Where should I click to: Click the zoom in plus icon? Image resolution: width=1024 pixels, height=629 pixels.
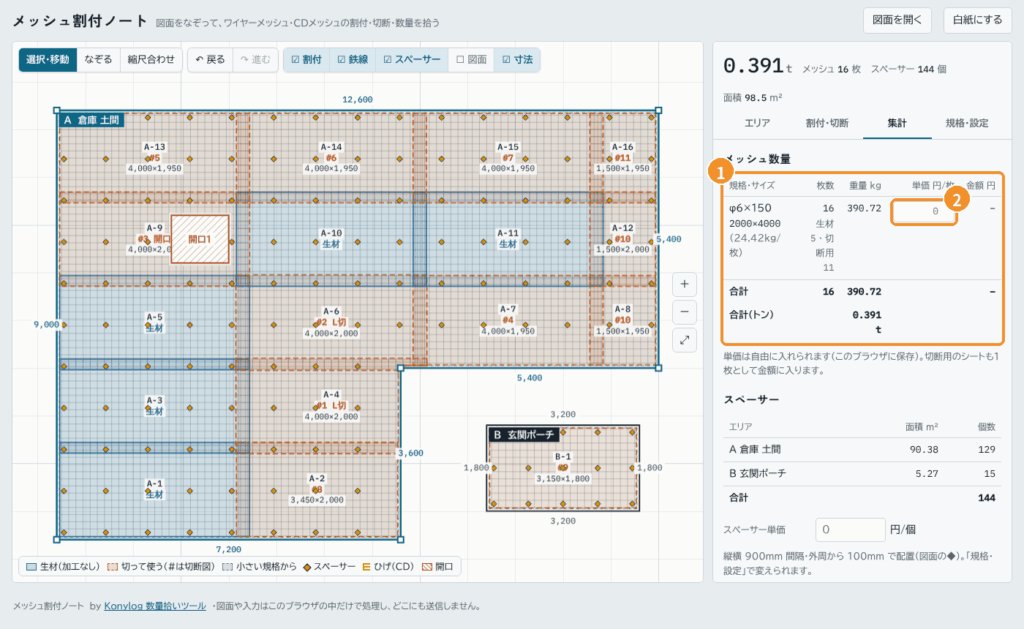tap(684, 284)
